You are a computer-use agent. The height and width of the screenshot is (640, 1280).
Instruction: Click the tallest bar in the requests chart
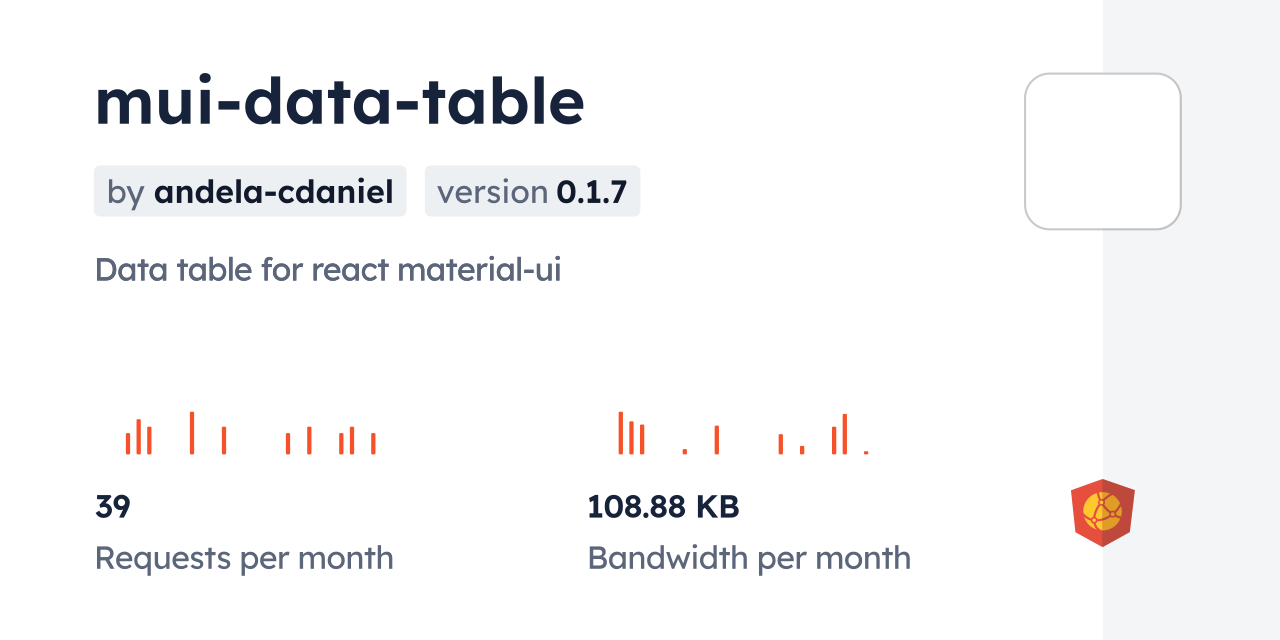point(192,433)
